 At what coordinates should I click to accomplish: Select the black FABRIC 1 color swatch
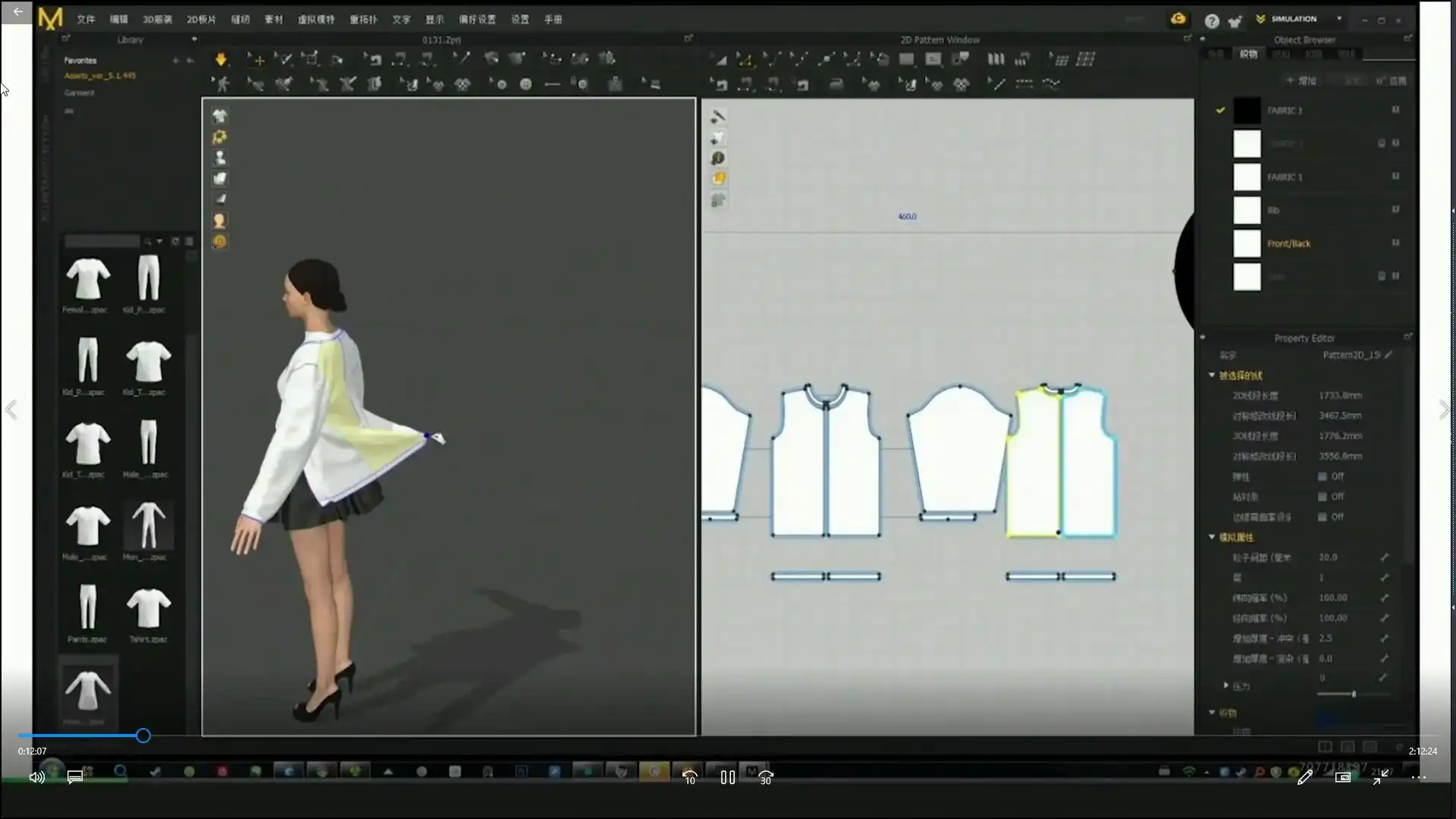pos(1247,111)
